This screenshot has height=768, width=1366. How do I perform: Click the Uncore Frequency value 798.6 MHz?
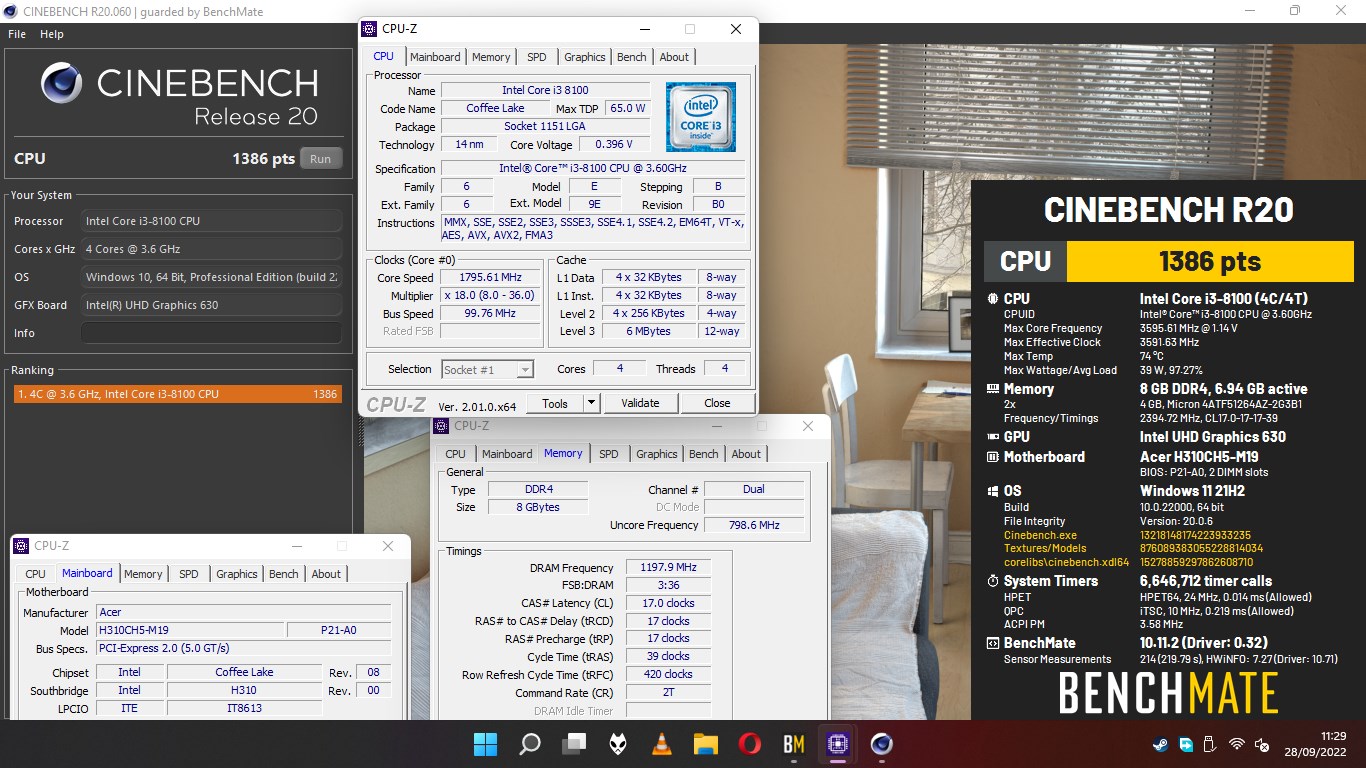754,525
